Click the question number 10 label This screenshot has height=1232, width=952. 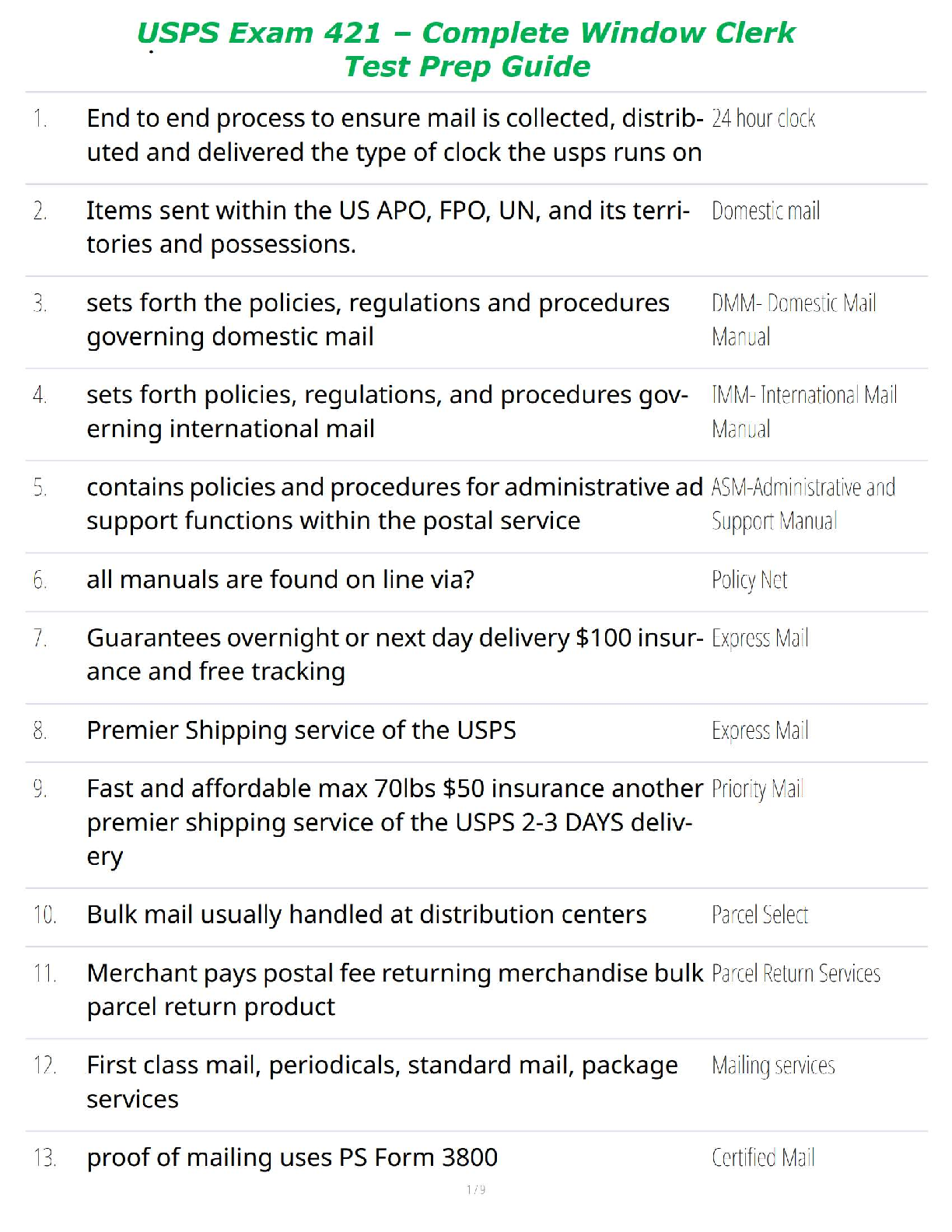click(x=44, y=915)
